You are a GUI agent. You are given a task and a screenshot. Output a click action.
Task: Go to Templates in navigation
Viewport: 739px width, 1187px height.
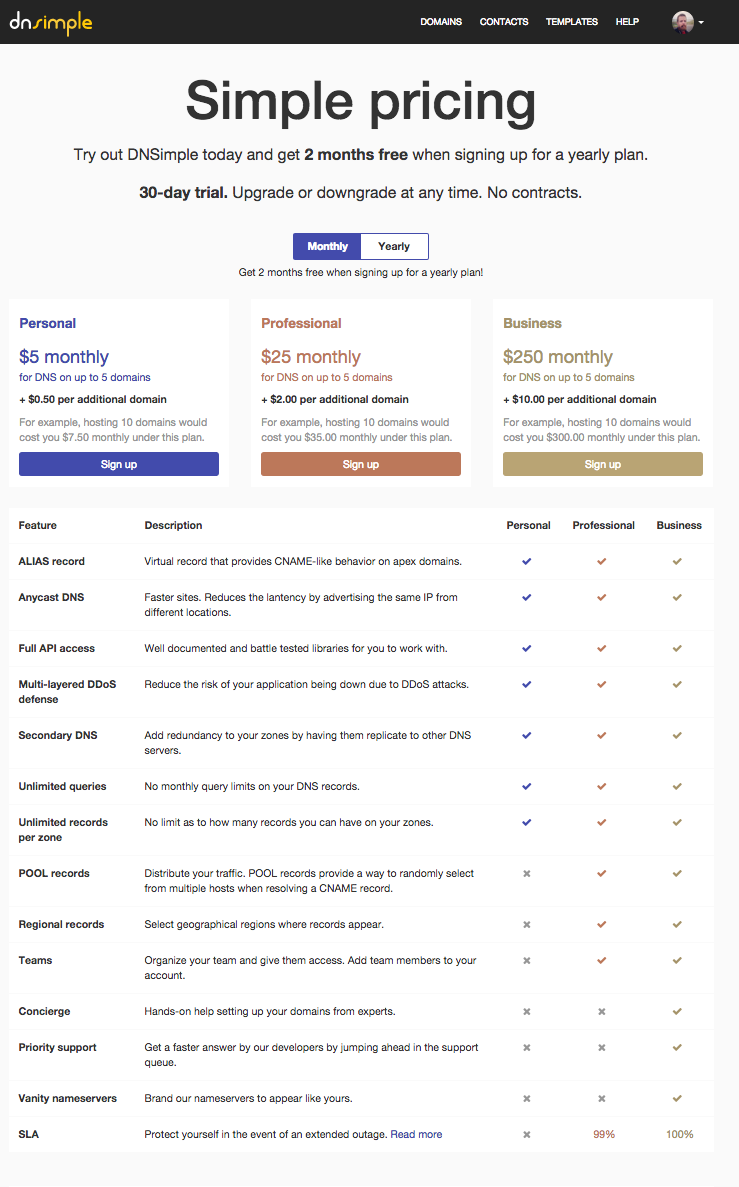pyautogui.click(x=572, y=22)
